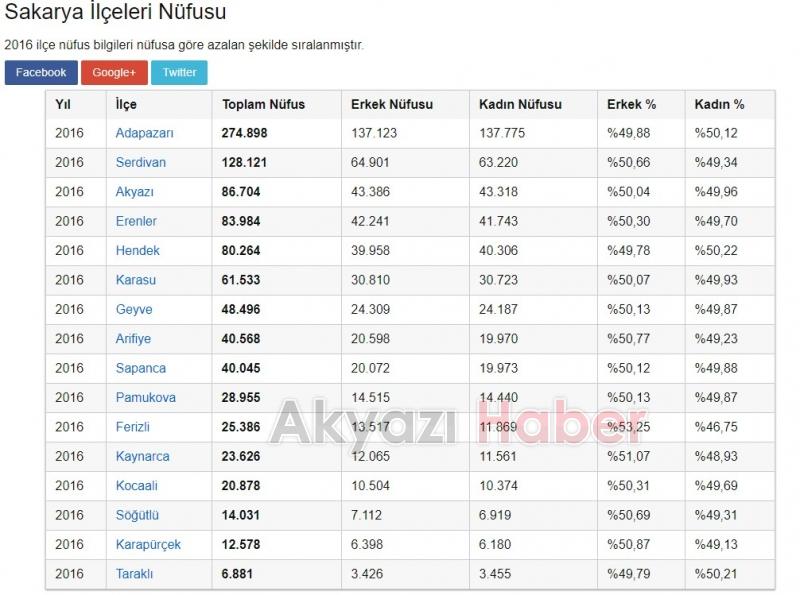Screen dimensions: 800x595
Task: Open the Pamukova district link
Action: 145,398
